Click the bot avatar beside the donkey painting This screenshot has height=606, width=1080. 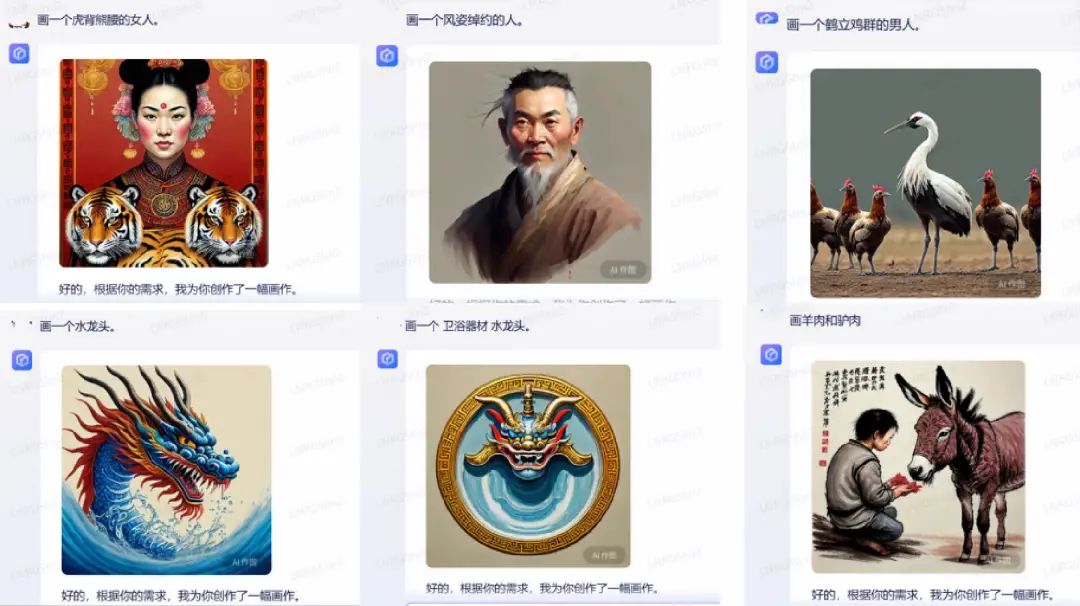click(771, 355)
